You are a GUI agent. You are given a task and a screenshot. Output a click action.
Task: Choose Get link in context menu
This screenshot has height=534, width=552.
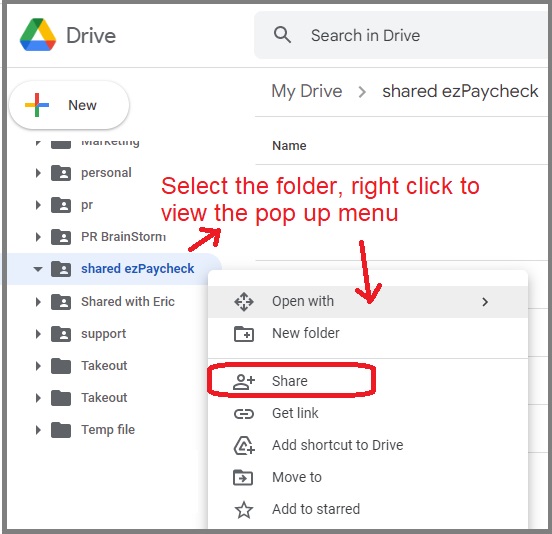pos(368,413)
